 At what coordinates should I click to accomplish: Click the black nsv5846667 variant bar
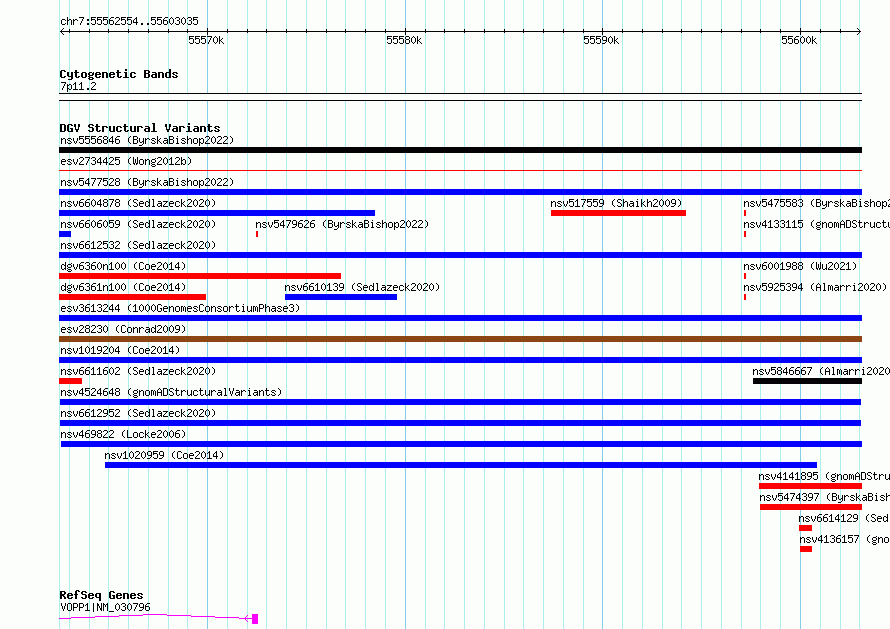click(807, 381)
